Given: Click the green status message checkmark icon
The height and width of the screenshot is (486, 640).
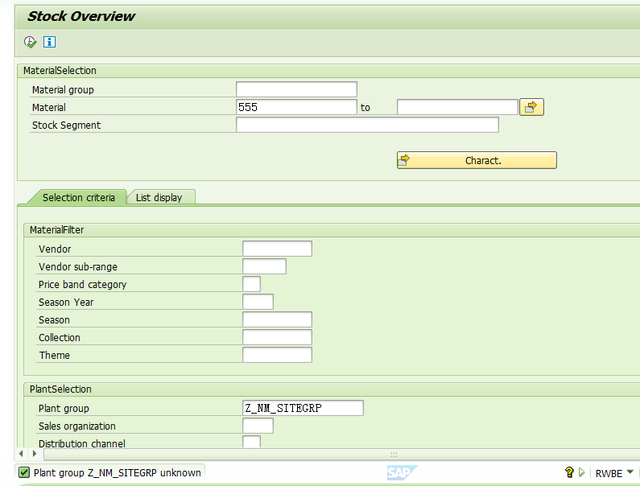Looking at the screenshot, I should click(24, 473).
